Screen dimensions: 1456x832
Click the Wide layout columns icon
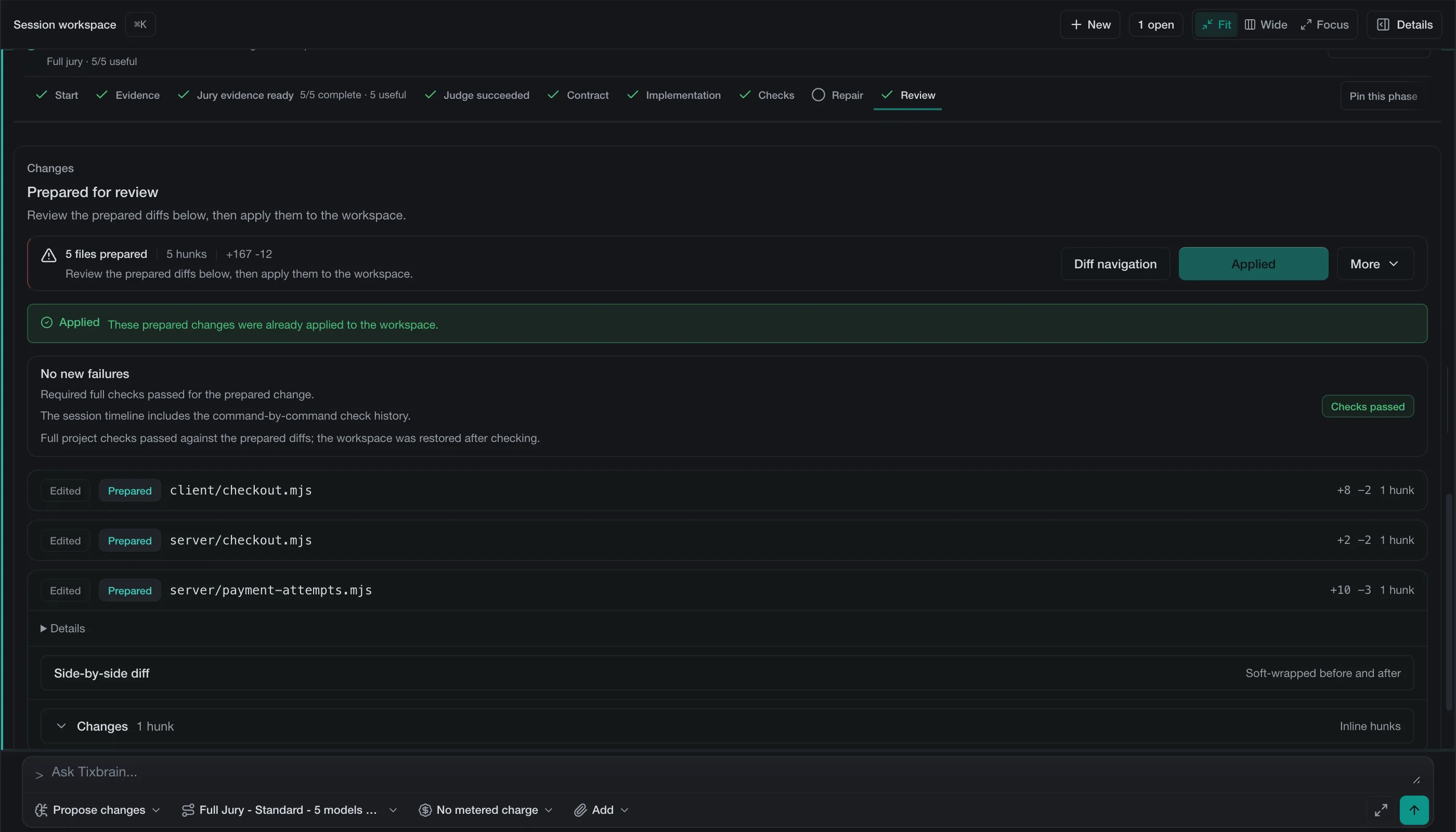point(1250,24)
